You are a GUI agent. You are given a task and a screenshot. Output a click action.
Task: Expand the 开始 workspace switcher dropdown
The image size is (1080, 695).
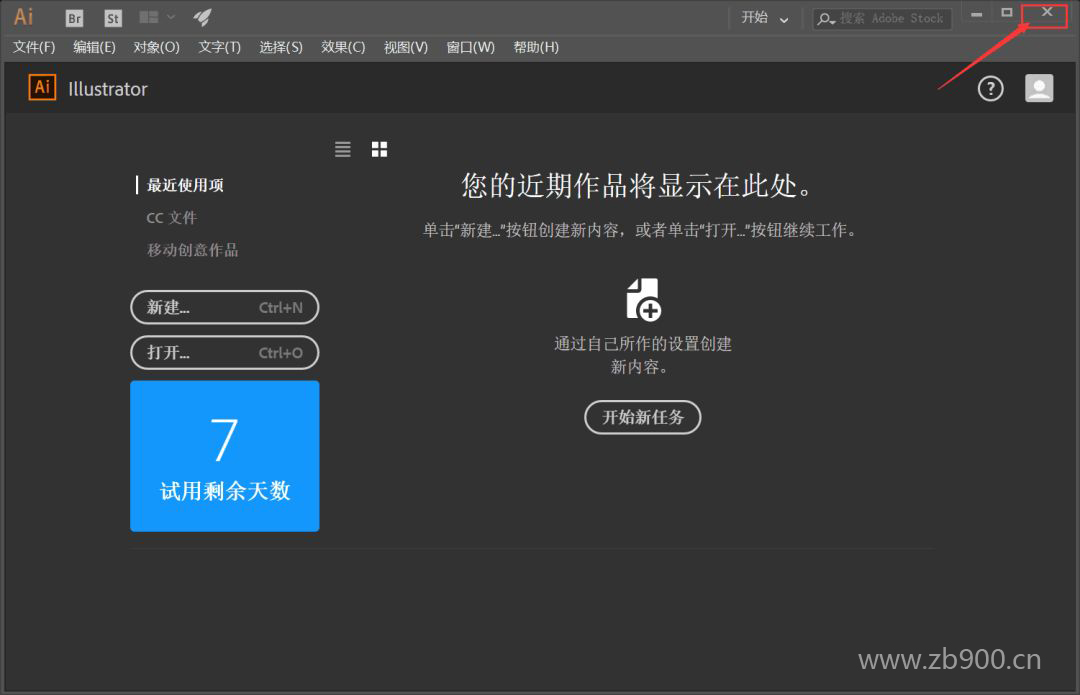point(765,18)
